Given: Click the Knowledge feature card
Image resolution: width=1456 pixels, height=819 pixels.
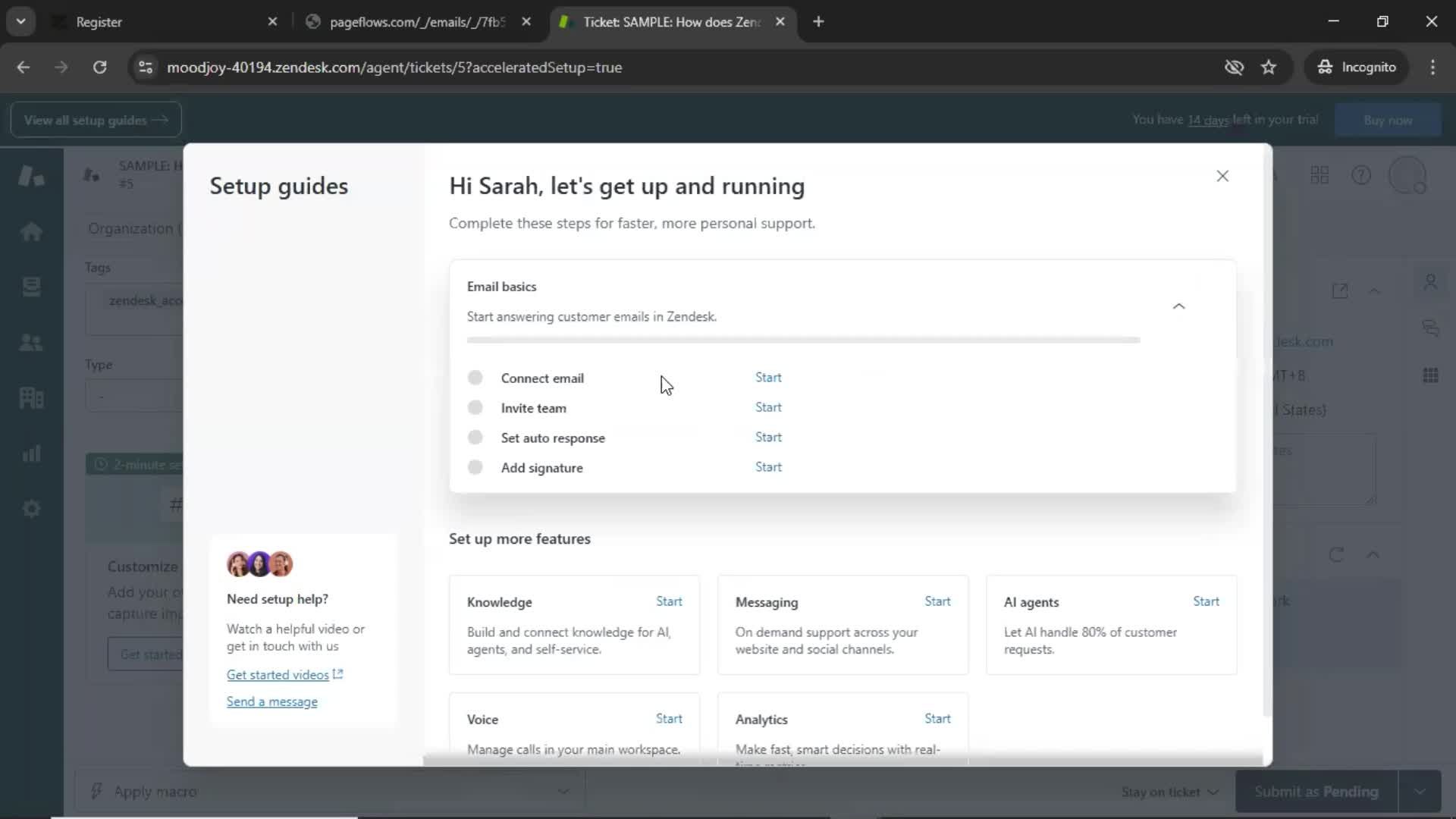Looking at the screenshot, I should (574, 625).
